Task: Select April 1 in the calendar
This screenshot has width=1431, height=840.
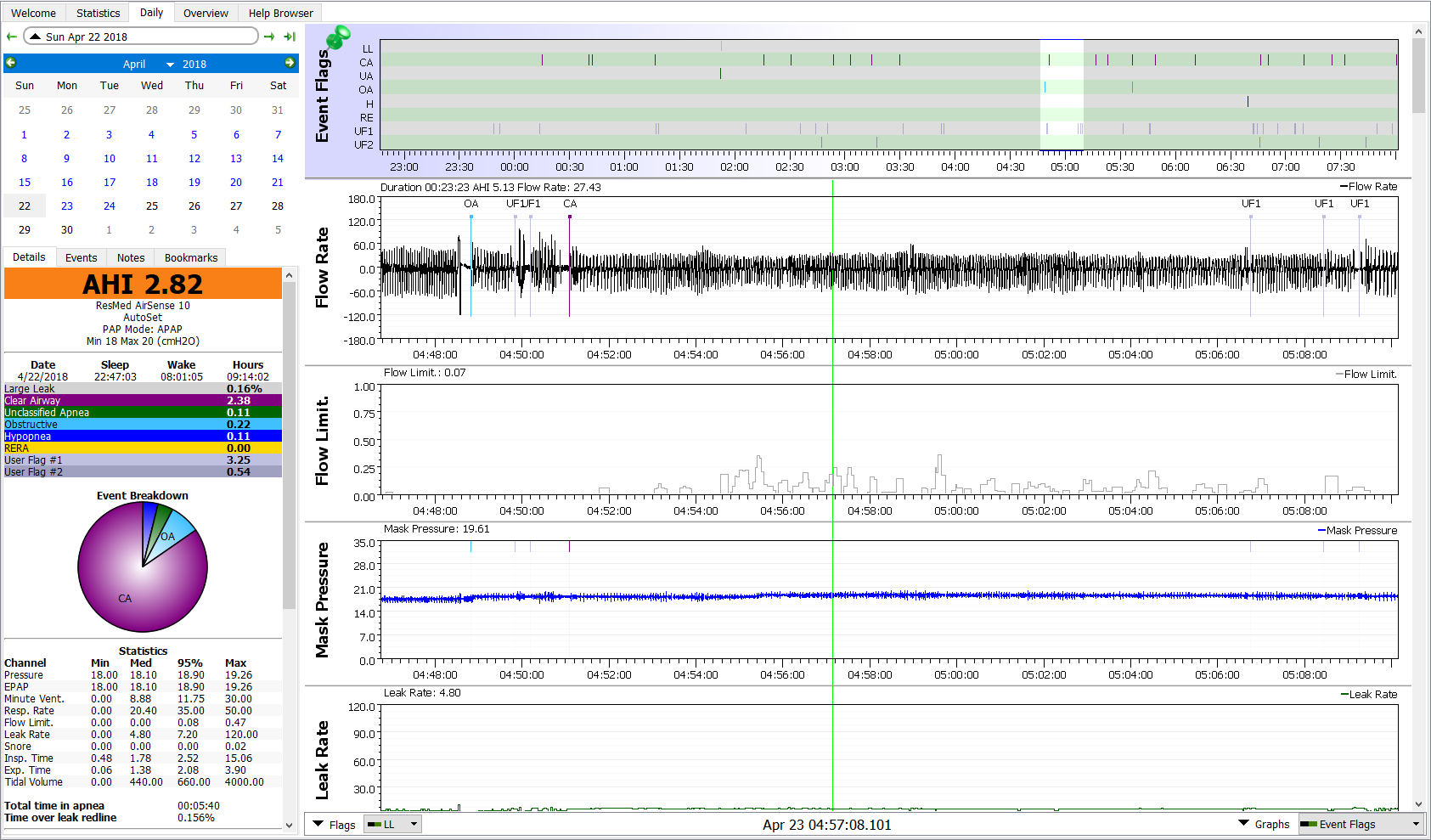Action: point(25,134)
